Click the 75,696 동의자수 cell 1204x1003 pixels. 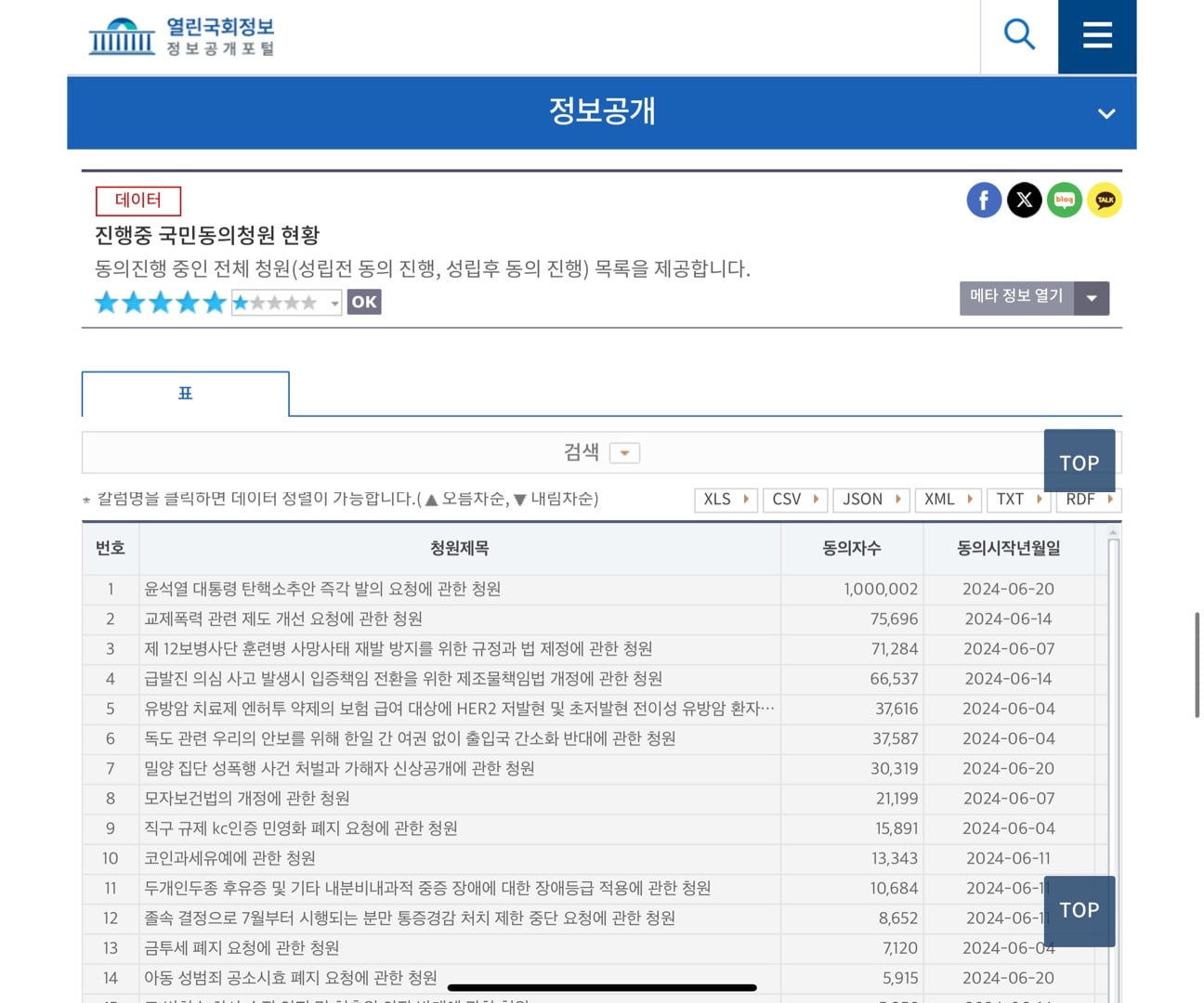point(852,619)
